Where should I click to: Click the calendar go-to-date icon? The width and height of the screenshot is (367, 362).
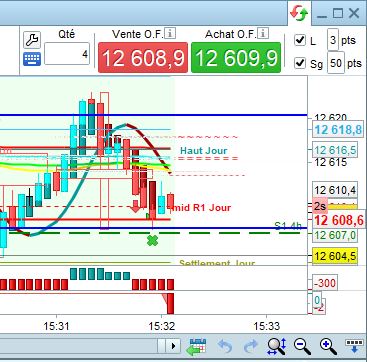point(197,346)
